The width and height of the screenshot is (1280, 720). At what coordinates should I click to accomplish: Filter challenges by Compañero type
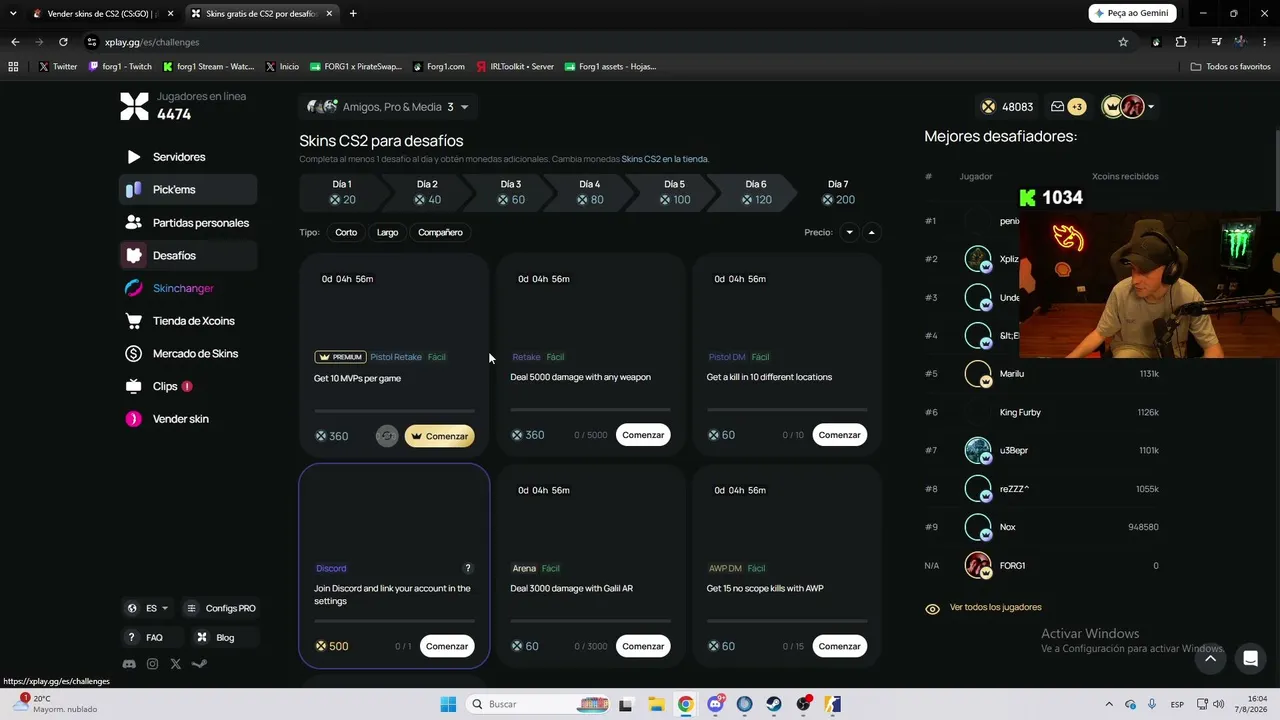pyautogui.click(x=440, y=232)
